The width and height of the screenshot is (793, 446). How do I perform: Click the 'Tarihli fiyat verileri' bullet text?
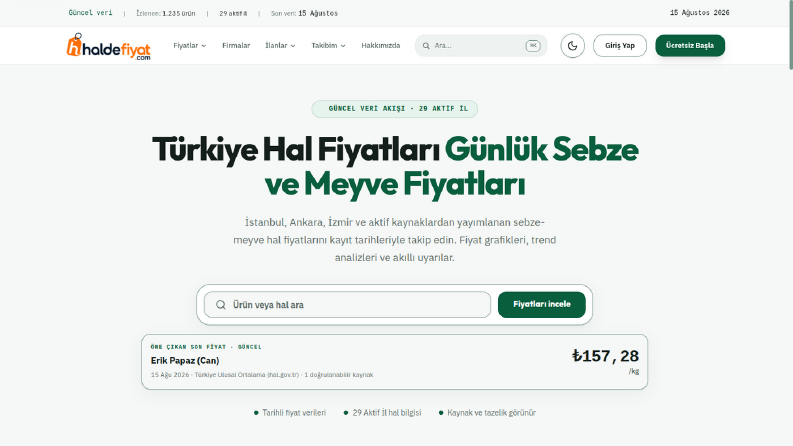click(x=294, y=413)
